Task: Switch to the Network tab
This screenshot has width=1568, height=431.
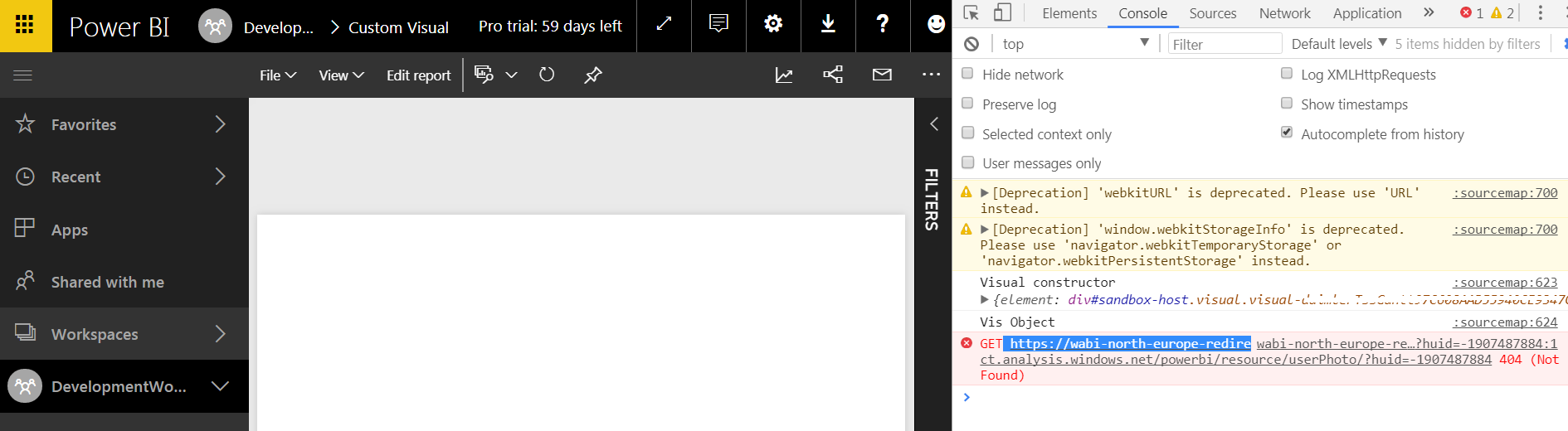Action: pyautogui.click(x=1285, y=13)
